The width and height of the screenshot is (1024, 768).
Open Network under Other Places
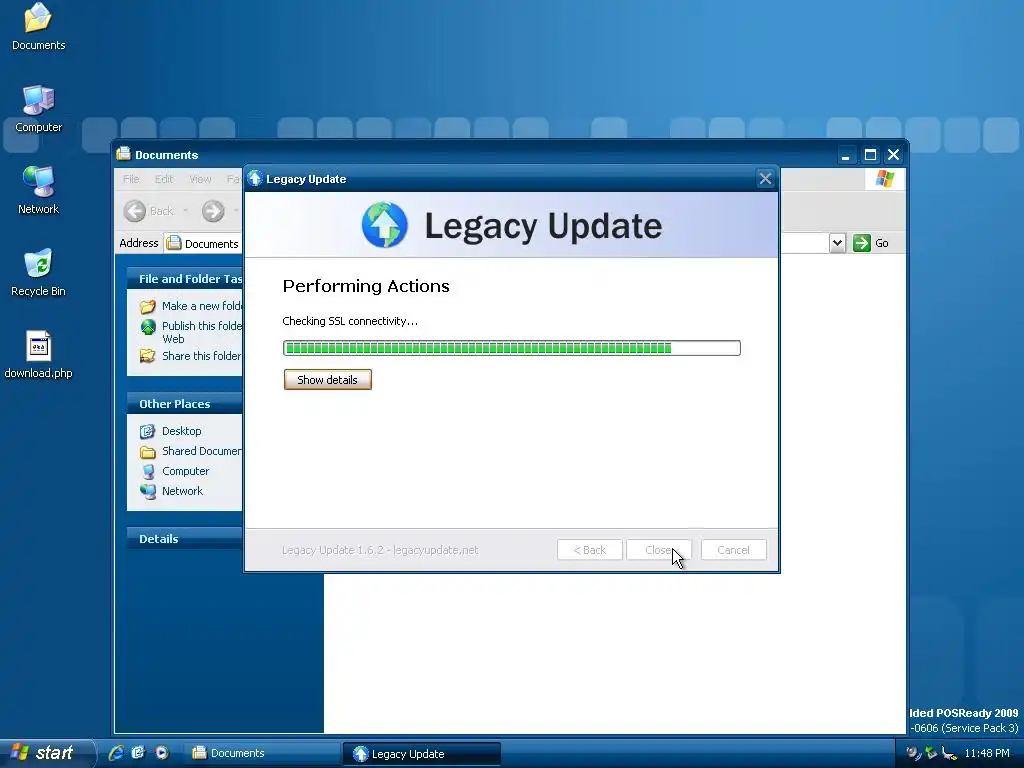click(182, 491)
